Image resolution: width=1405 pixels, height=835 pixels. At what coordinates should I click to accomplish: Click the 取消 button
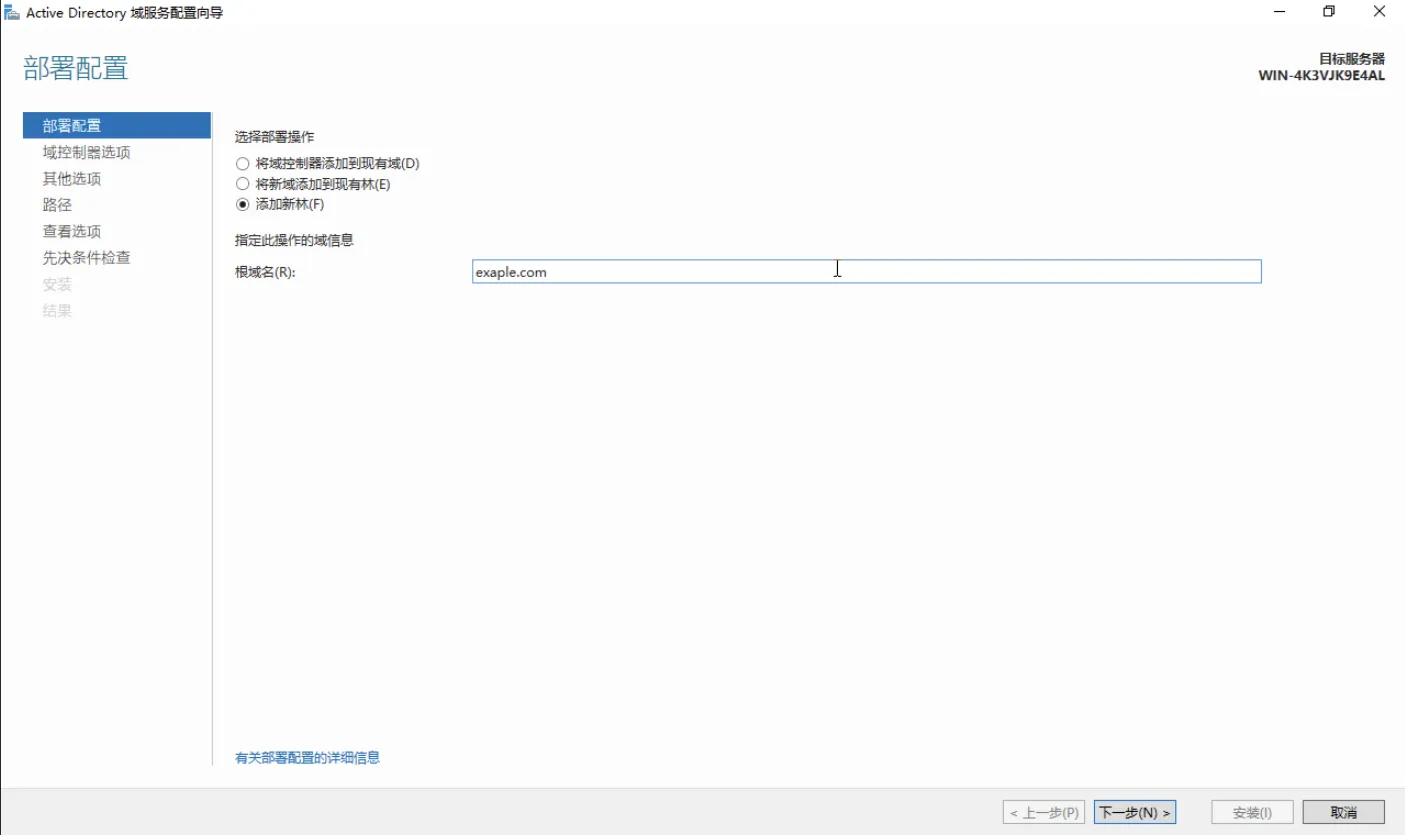[x=1344, y=813]
